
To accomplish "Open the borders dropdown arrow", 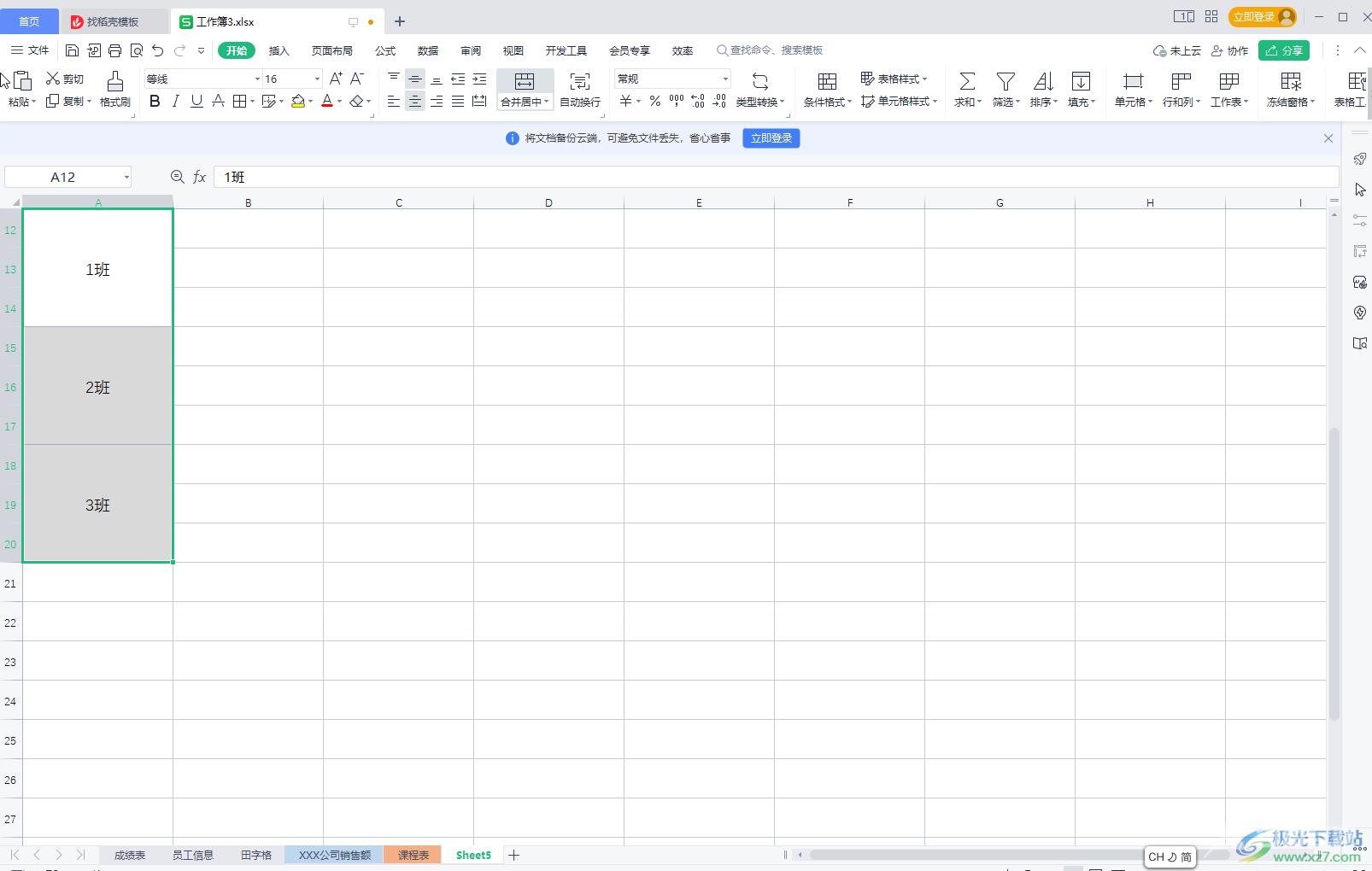I will 252,102.
